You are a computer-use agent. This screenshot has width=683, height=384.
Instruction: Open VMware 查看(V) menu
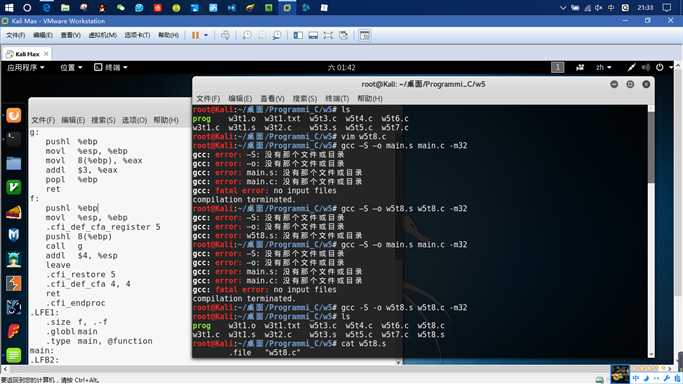[71, 35]
